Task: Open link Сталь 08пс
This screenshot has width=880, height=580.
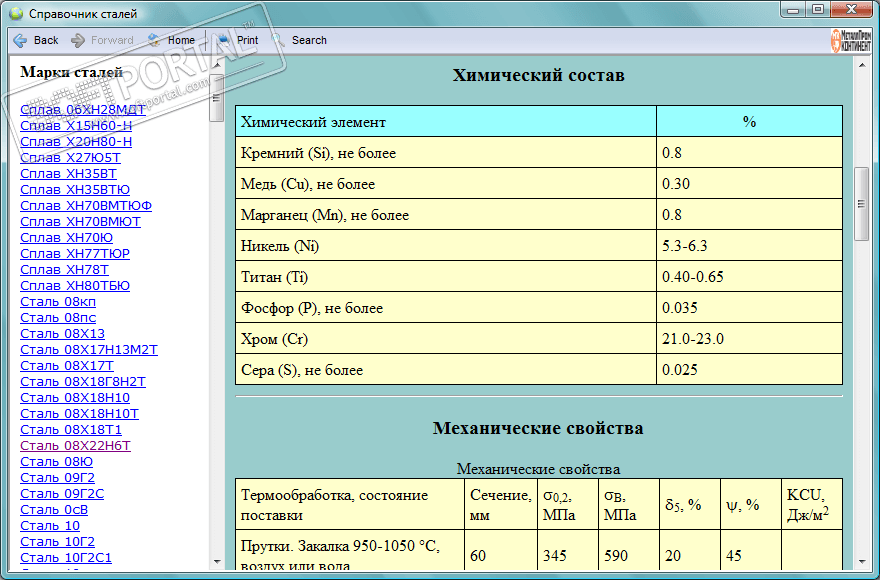Action: [58, 317]
